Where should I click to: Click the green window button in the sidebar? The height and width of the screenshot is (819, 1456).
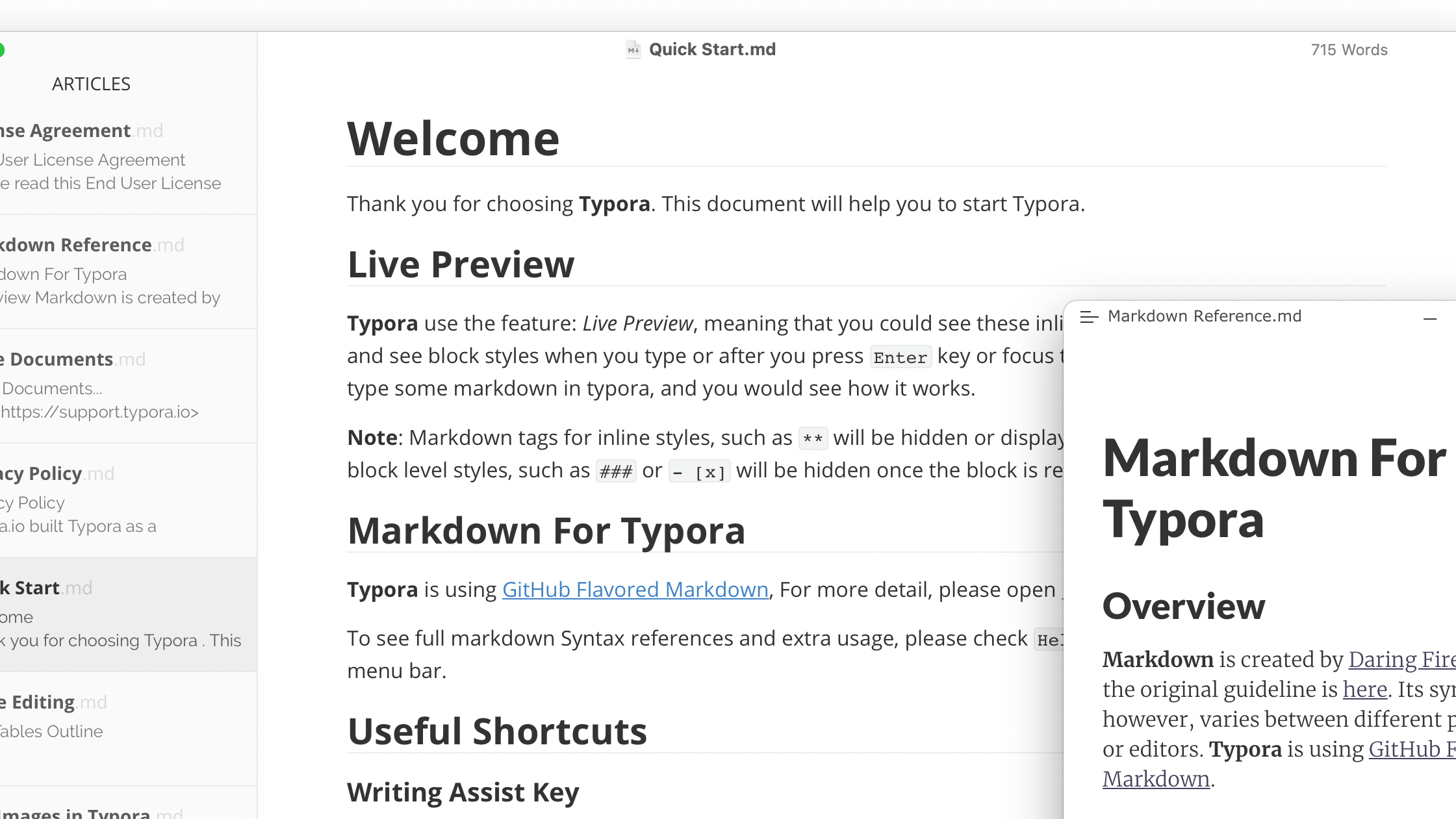click(x=1, y=50)
